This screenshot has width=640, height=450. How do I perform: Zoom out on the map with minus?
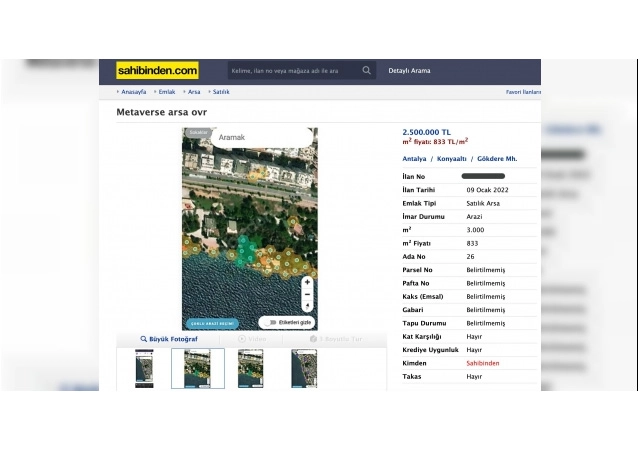click(x=307, y=294)
